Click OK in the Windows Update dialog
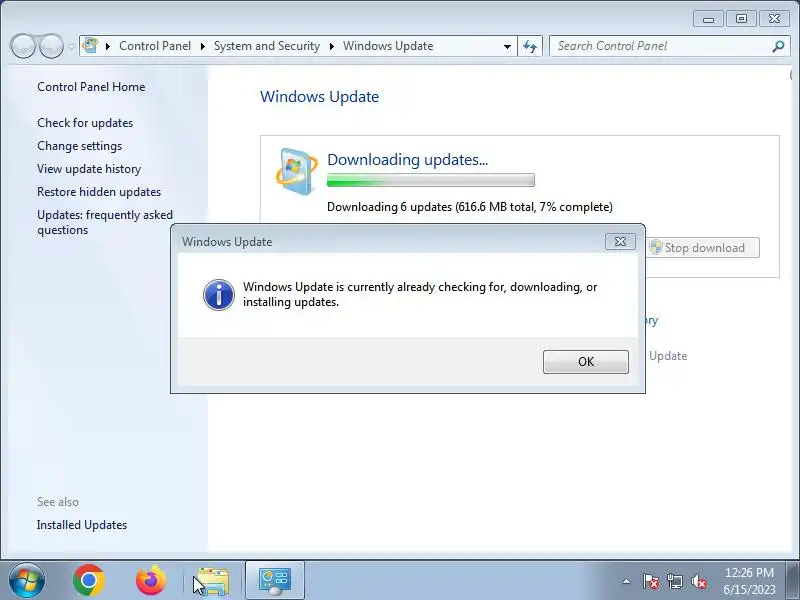800x600 pixels. click(x=586, y=362)
